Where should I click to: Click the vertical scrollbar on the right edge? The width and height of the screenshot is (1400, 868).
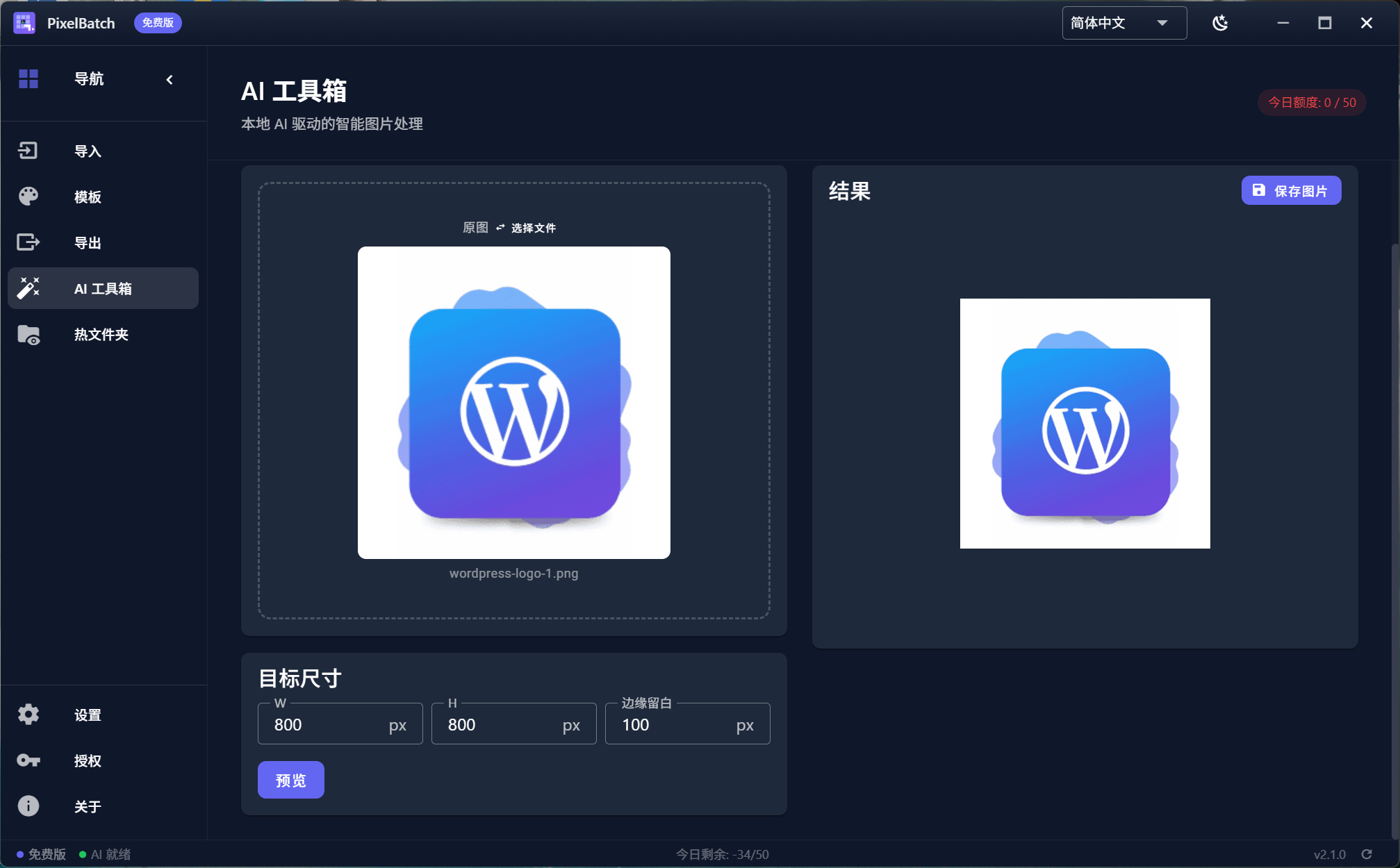(1395, 542)
